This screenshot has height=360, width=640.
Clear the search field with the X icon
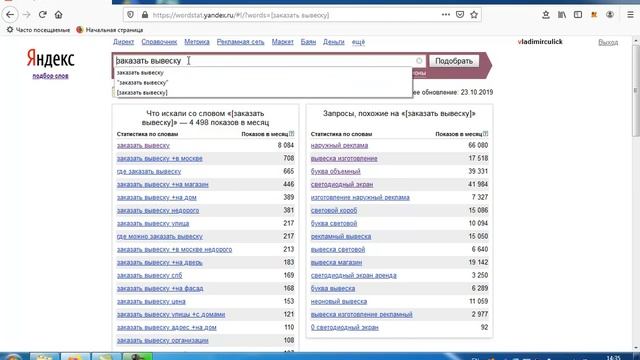(x=419, y=61)
